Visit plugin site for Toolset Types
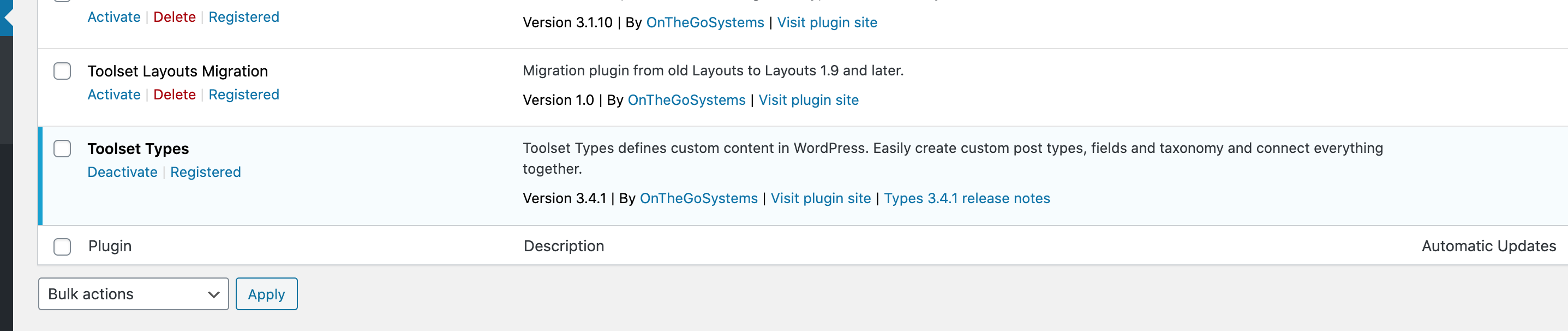 821,198
